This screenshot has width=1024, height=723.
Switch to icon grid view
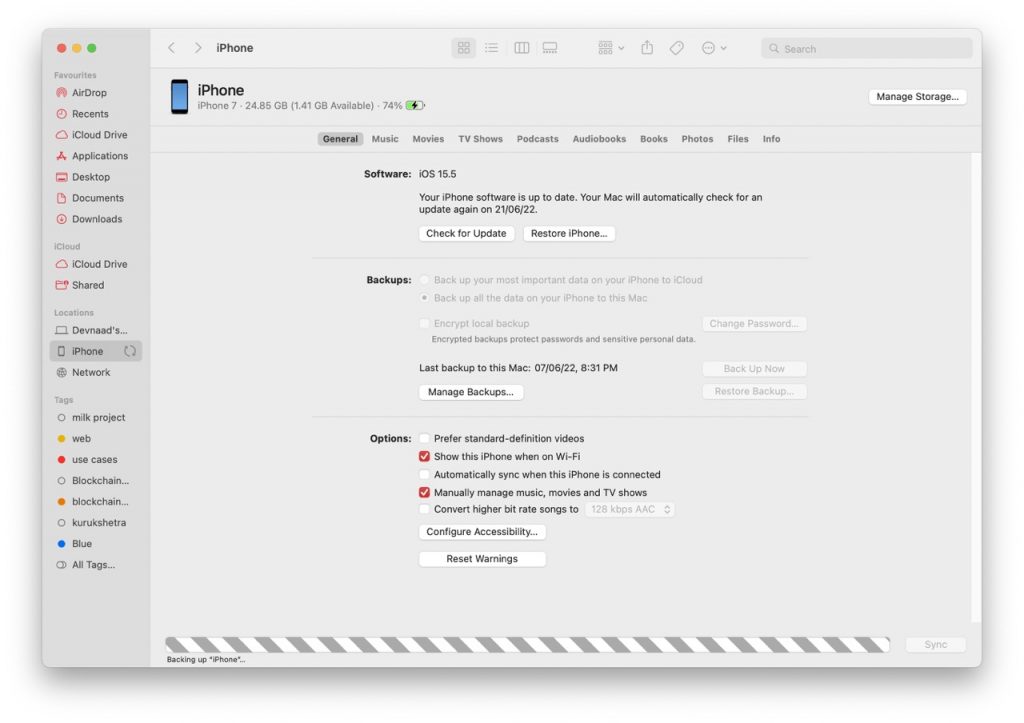pos(464,48)
